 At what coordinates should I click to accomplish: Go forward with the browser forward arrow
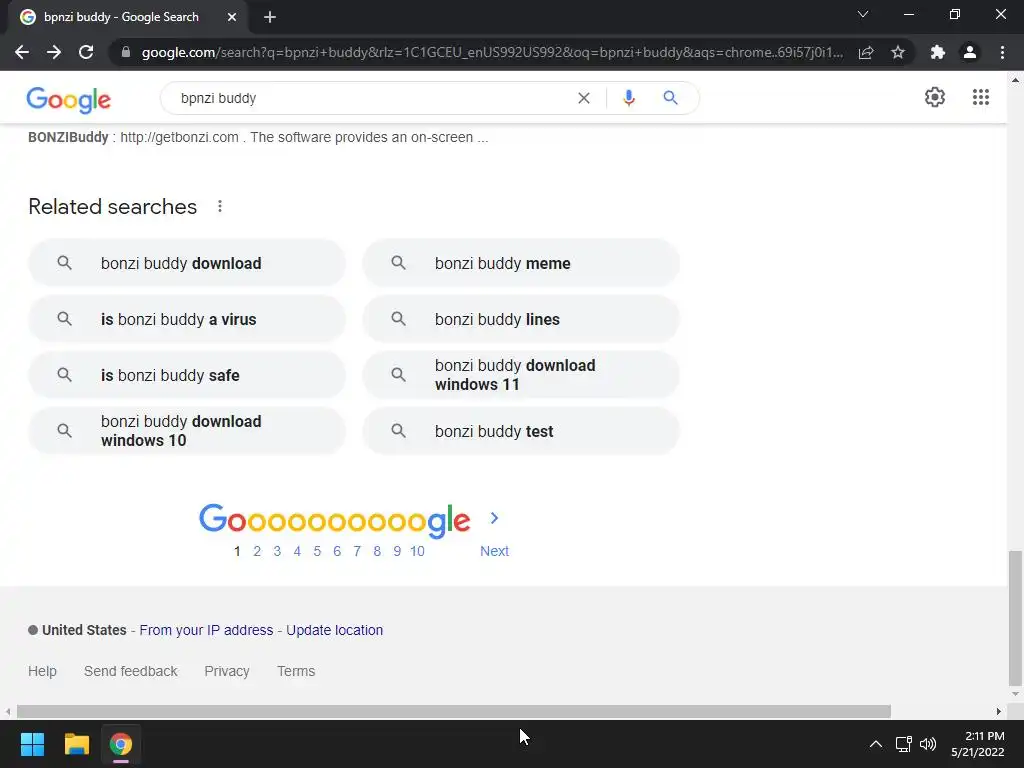(54, 52)
